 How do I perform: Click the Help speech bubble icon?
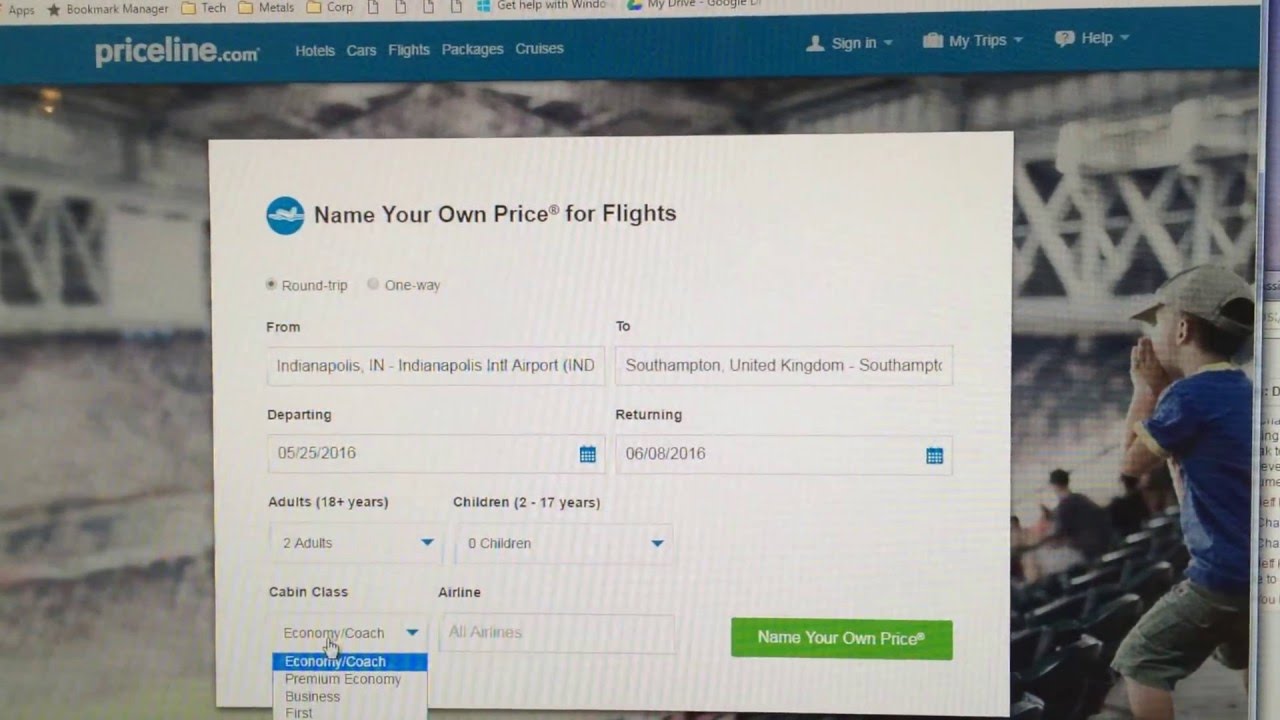click(x=1064, y=39)
